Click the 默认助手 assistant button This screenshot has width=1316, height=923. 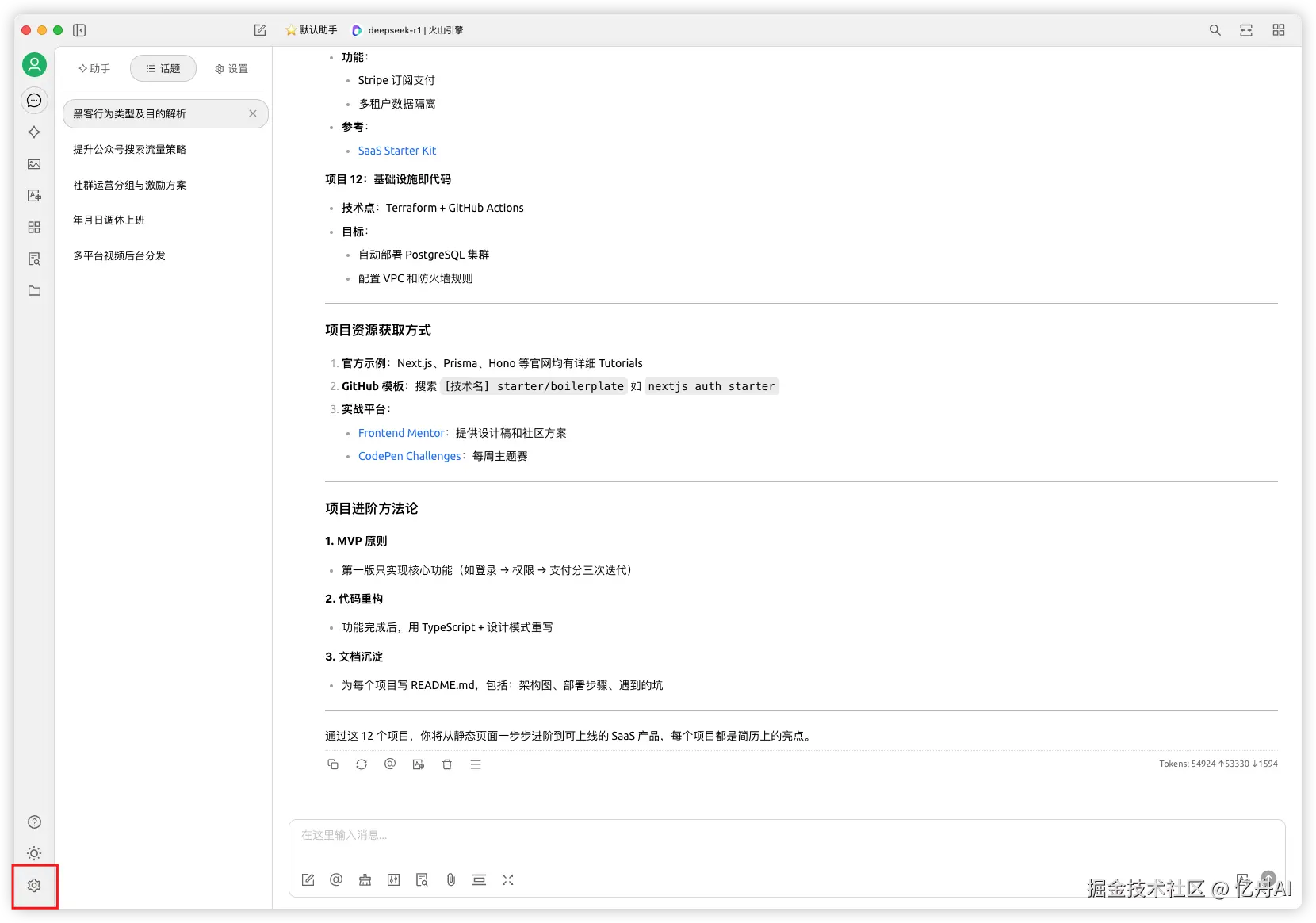pos(312,30)
